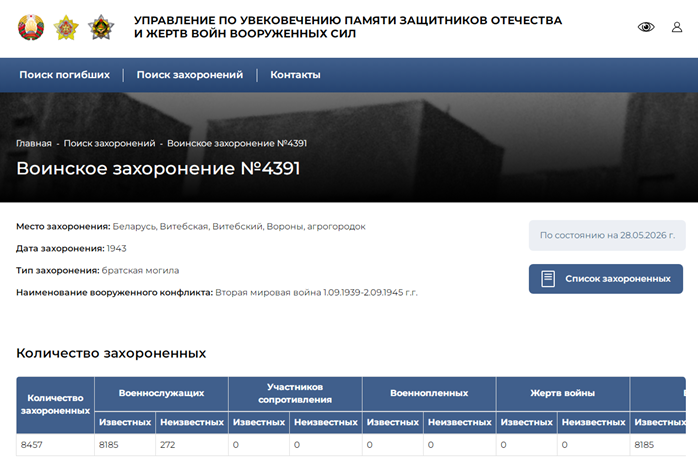Click Известных subheader under Участников сопротивления
This screenshot has height=461, width=698.
[x=259, y=422]
